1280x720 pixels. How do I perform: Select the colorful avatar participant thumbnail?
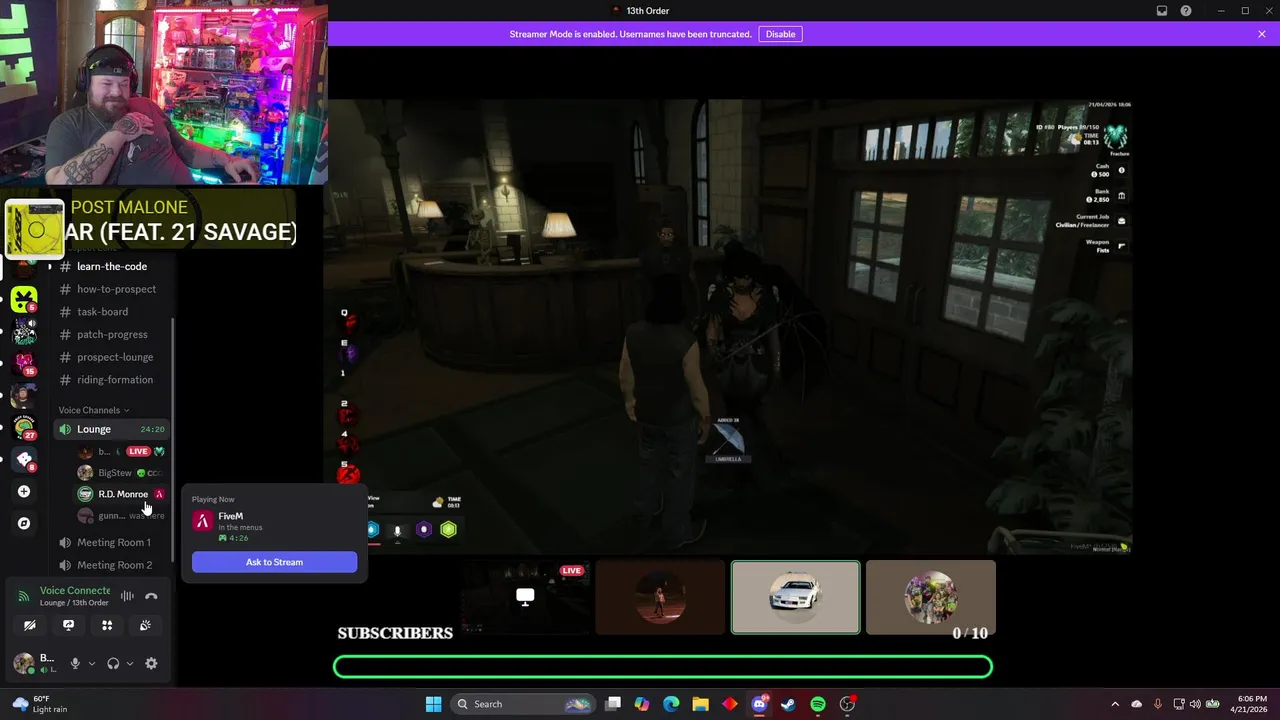click(931, 598)
